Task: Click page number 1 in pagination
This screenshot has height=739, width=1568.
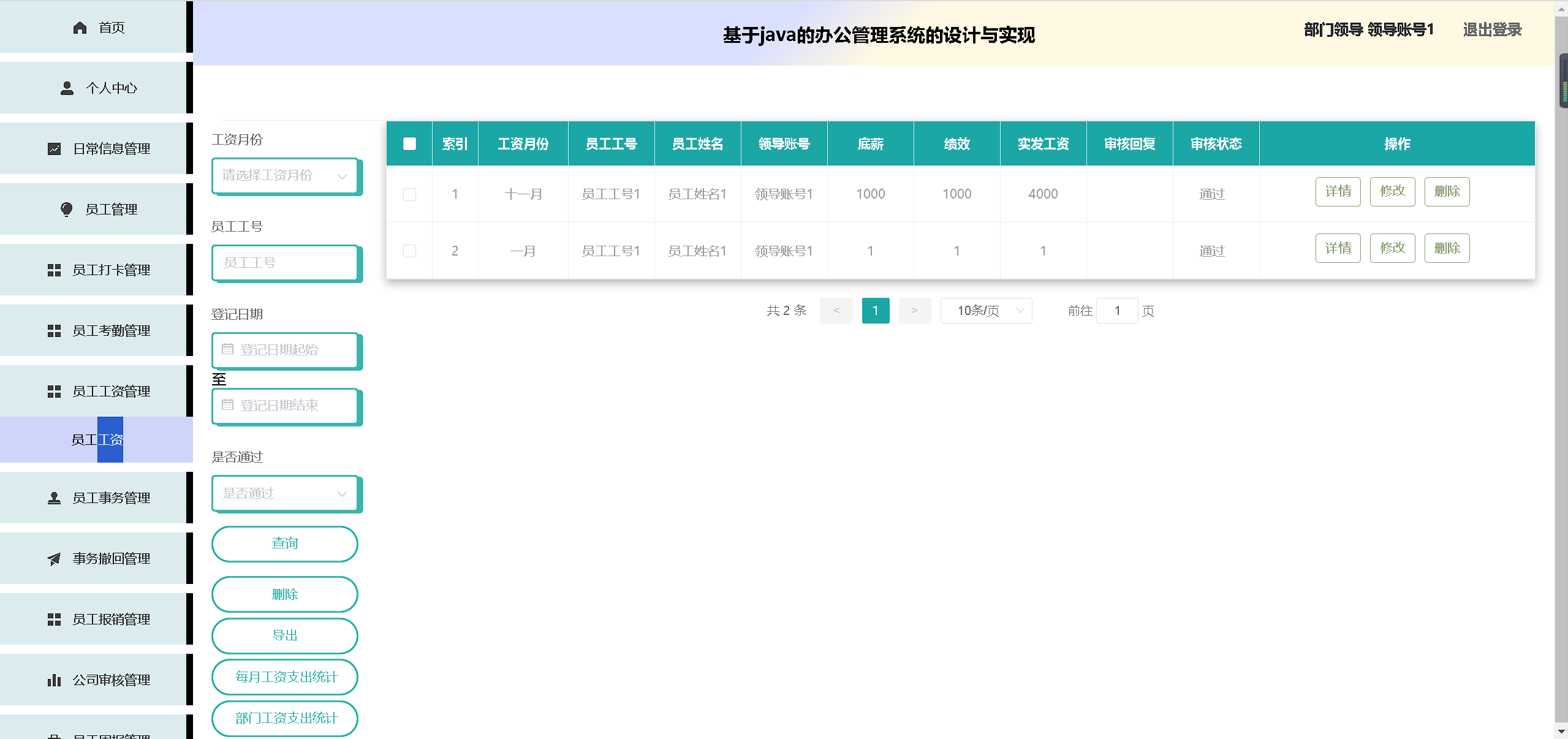Action: (x=876, y=311)
